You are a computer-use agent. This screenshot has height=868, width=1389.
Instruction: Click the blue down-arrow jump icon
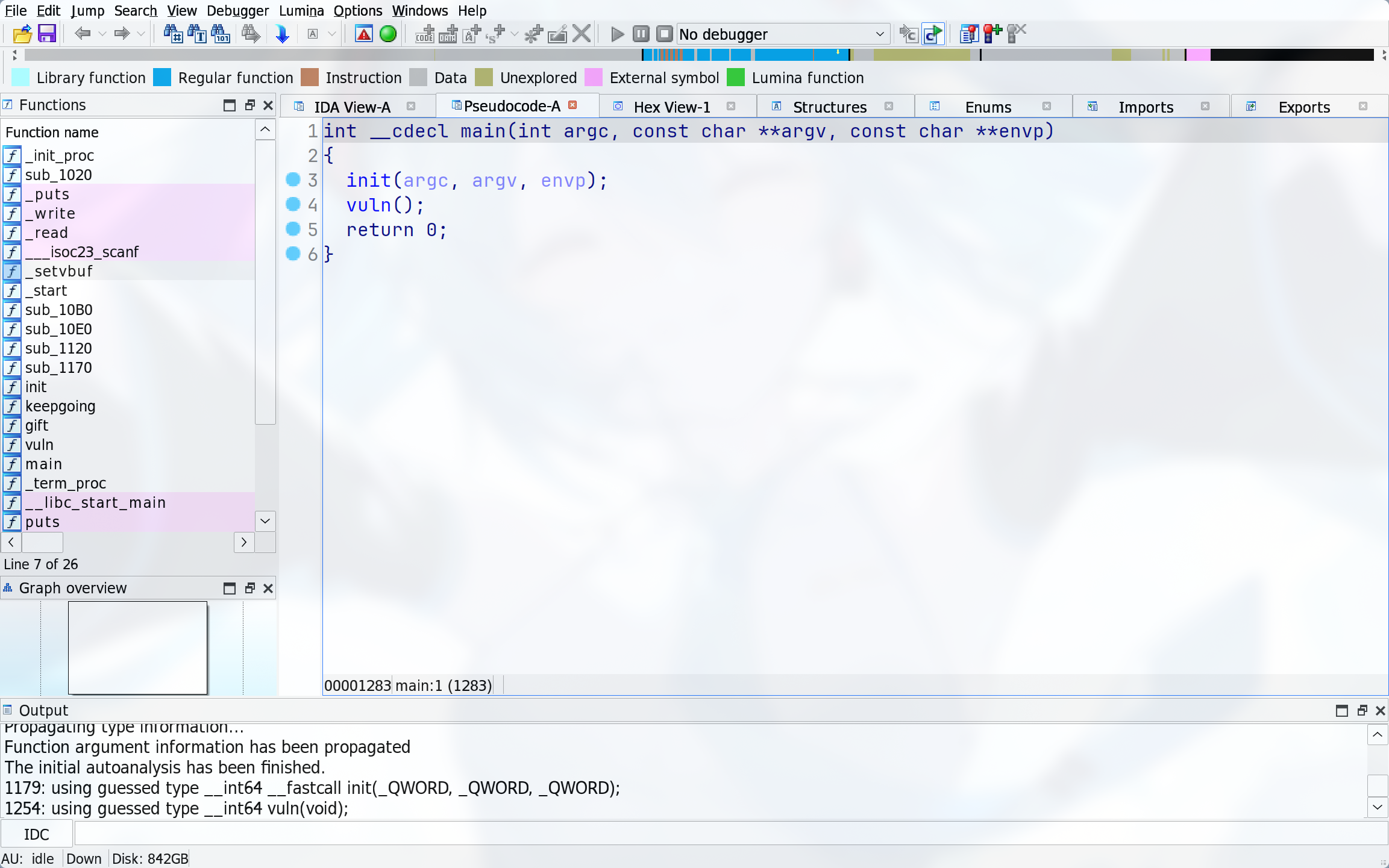tap(282, 34)
